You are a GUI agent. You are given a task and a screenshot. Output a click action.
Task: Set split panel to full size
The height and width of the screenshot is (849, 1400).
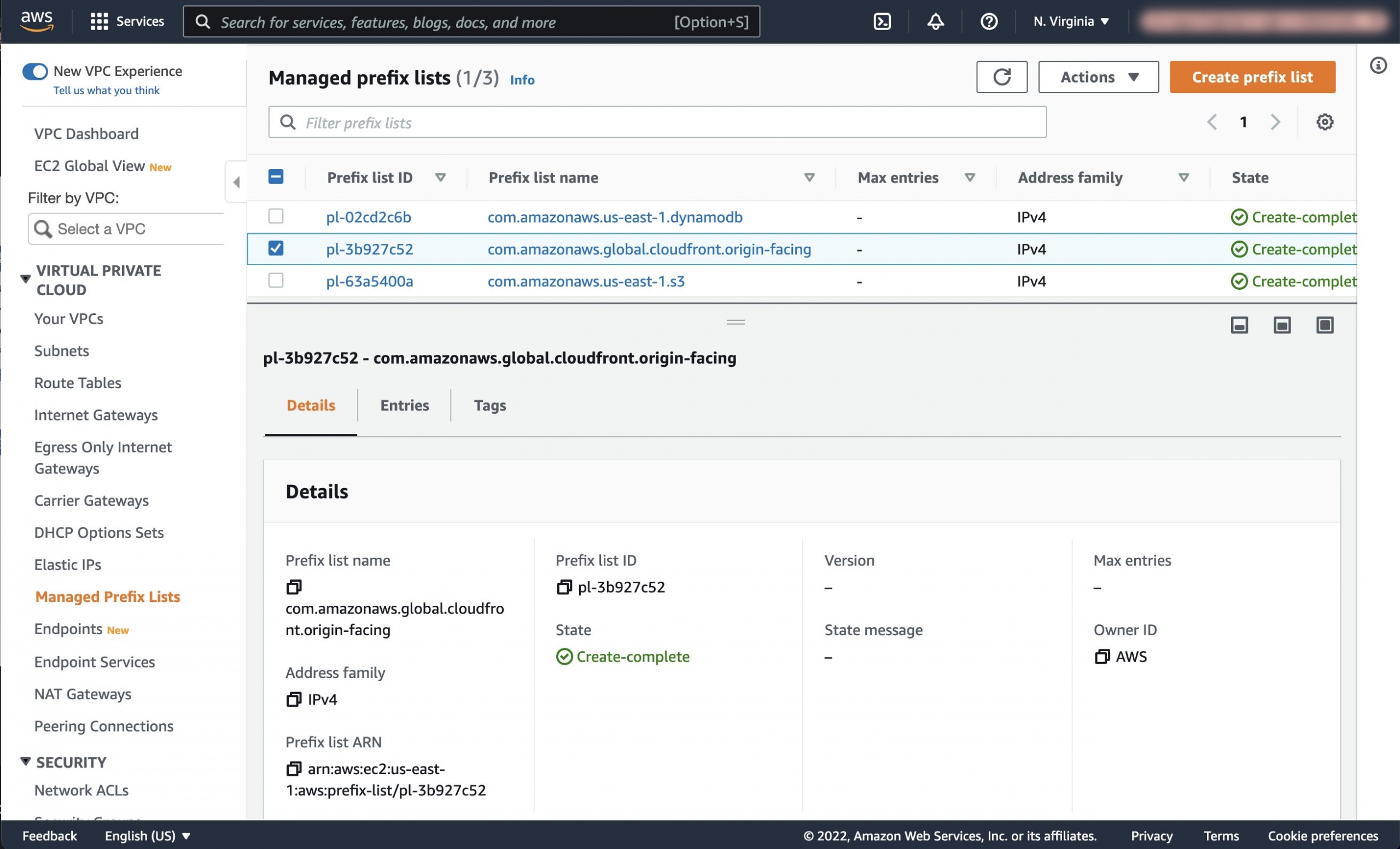[x=1325, y=325]
